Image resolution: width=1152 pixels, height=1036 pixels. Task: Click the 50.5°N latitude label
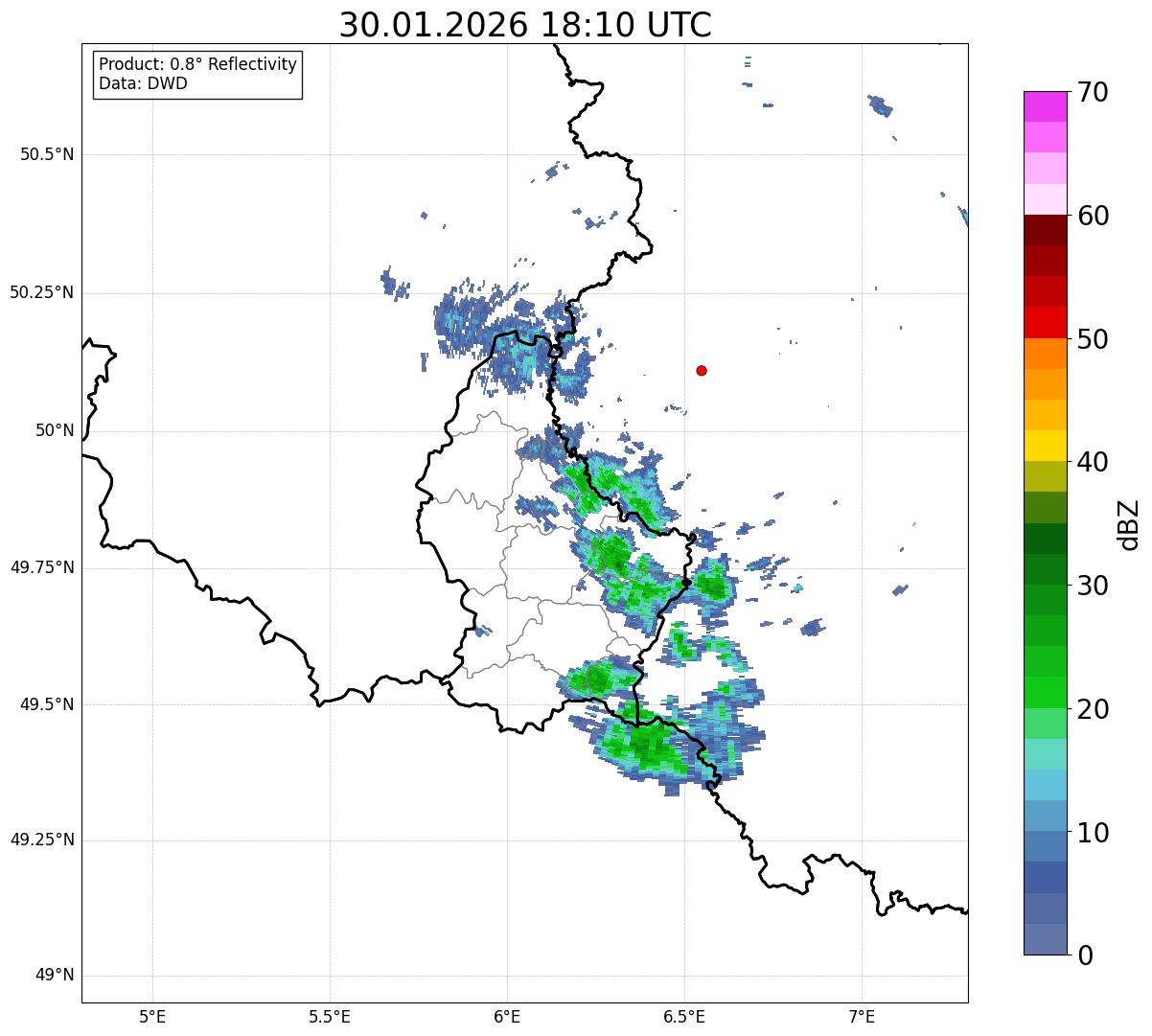tap(47, 155)
